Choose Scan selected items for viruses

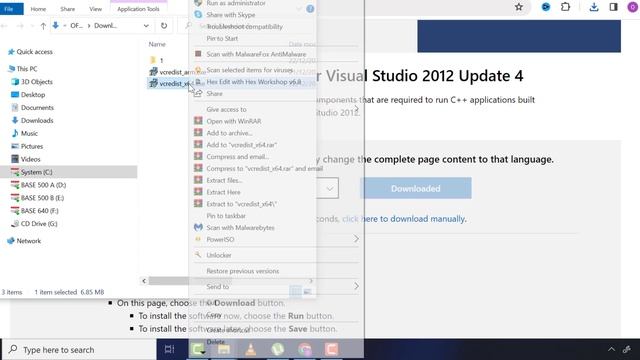click(x=249, y=70)
